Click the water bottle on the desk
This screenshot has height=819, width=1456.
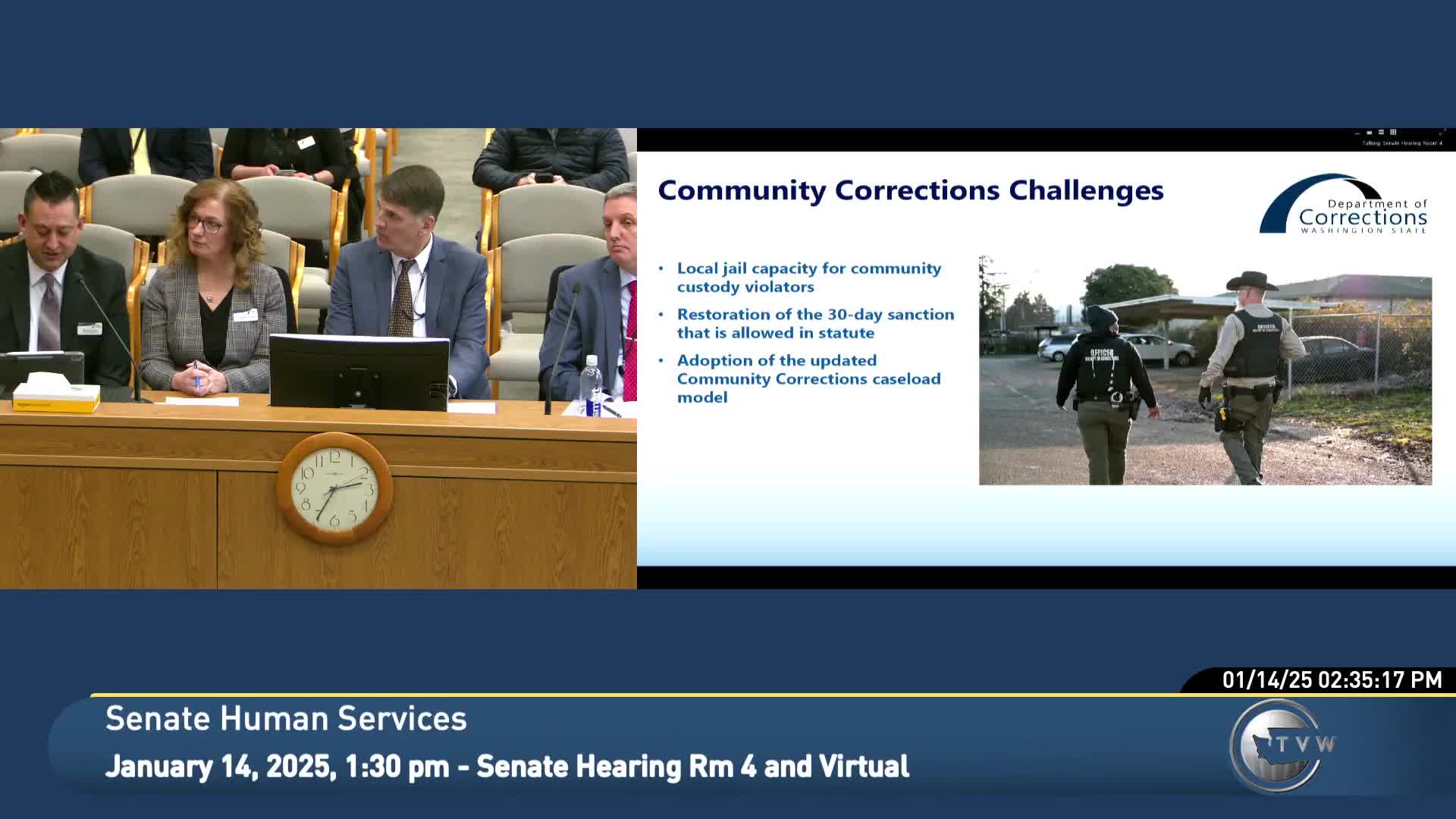pyautogui.click(x=591, y=385)
